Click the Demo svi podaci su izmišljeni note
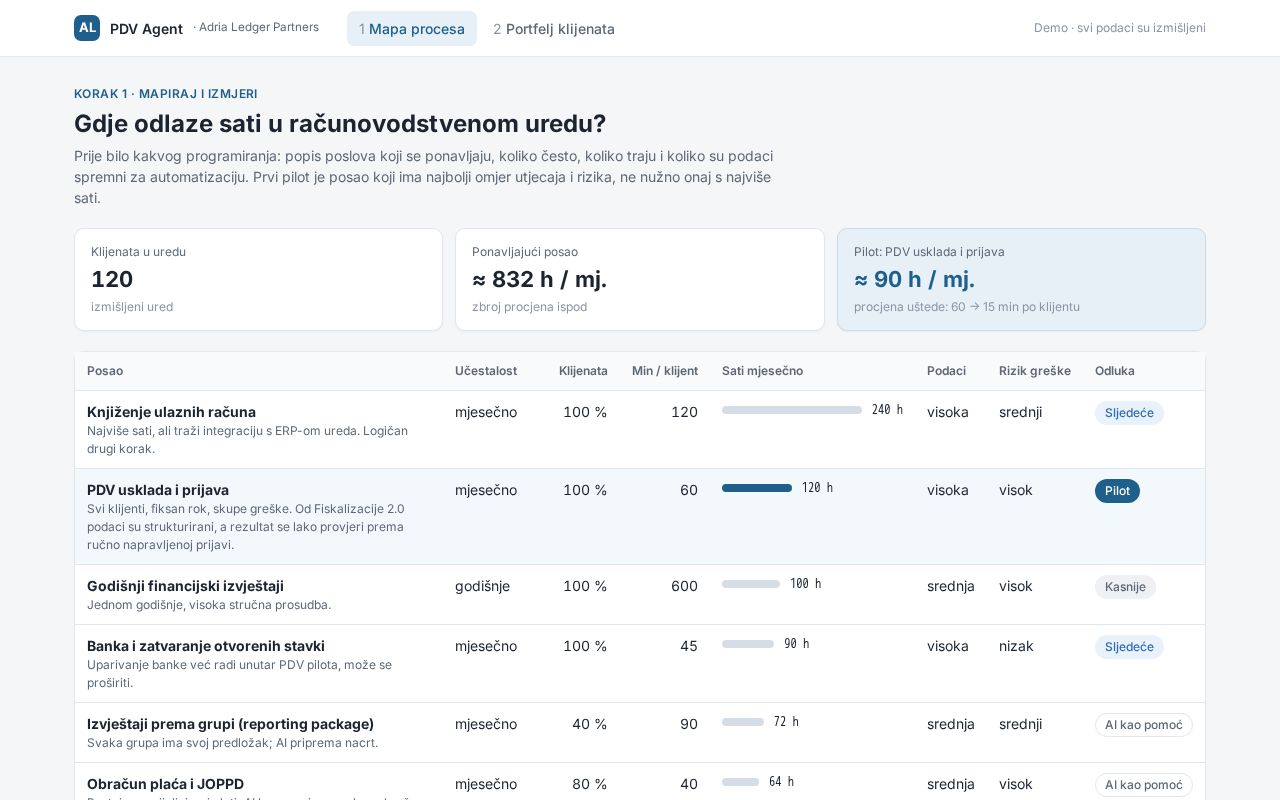 pos(1120,28)
